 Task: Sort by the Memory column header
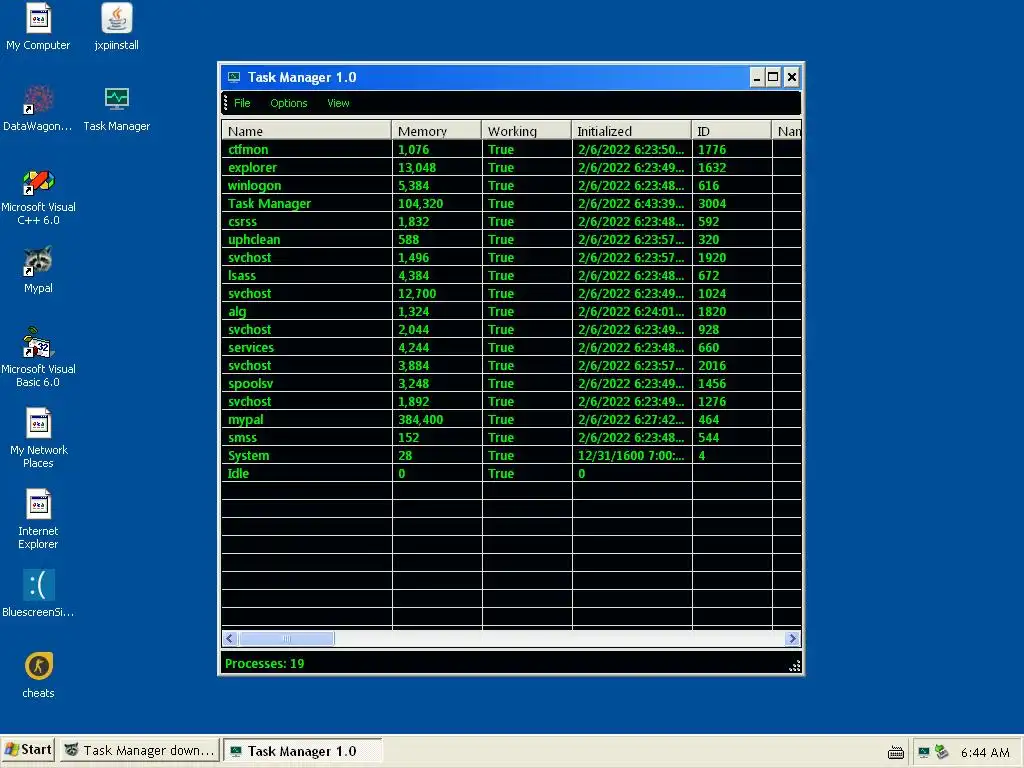[x=436, y=131]
